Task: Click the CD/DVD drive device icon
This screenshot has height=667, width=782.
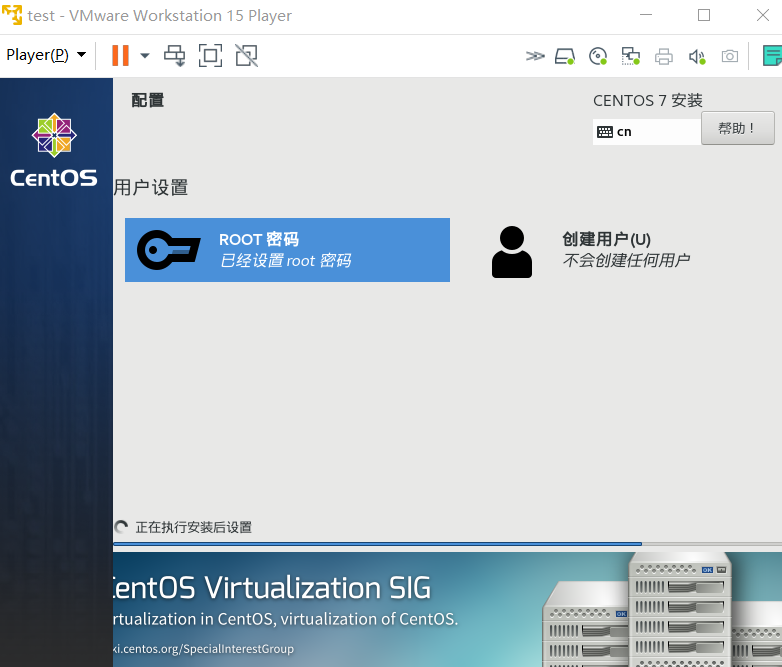Action: point(598,56)
